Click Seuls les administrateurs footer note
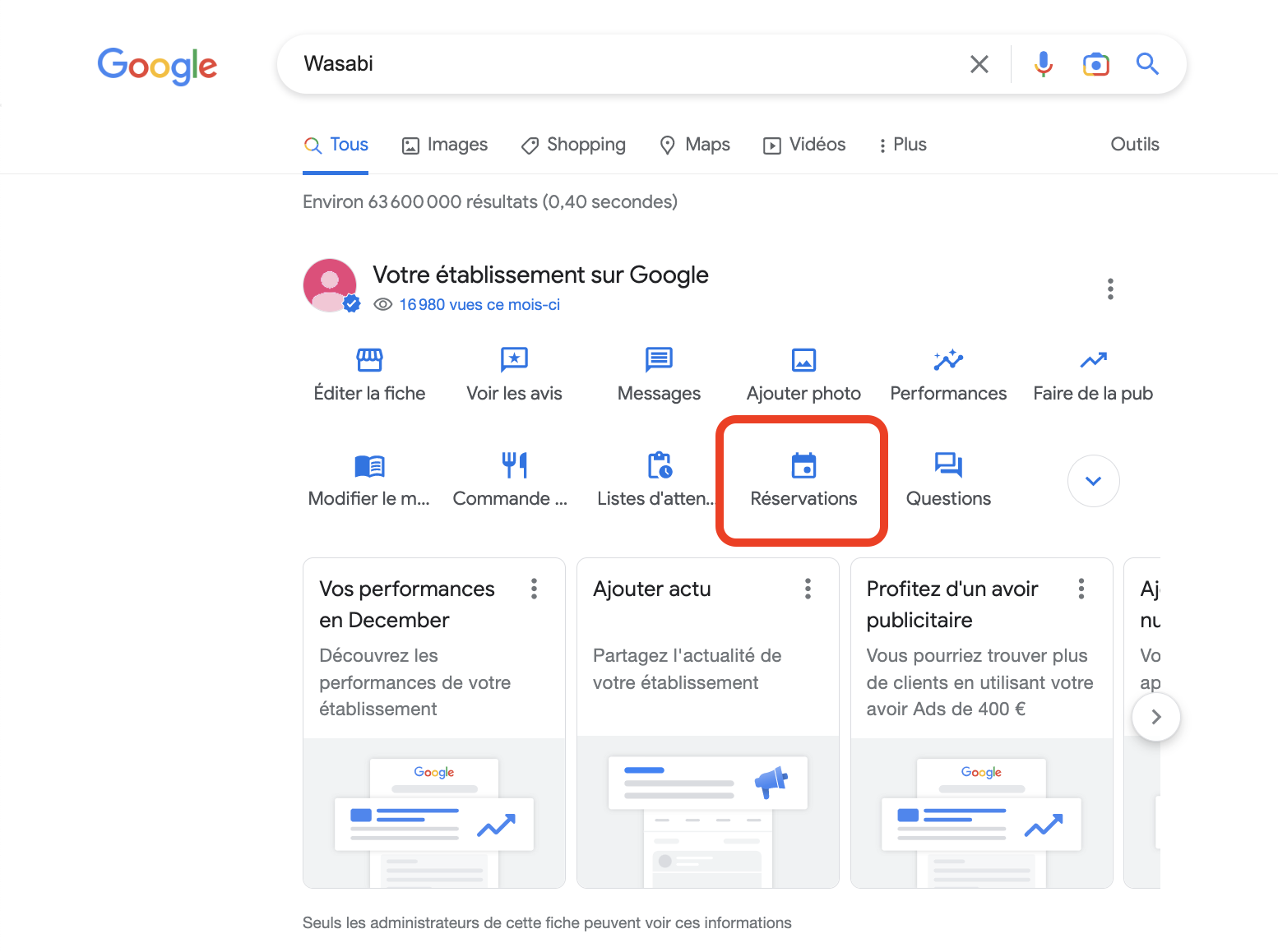 [x=547, y=923]
